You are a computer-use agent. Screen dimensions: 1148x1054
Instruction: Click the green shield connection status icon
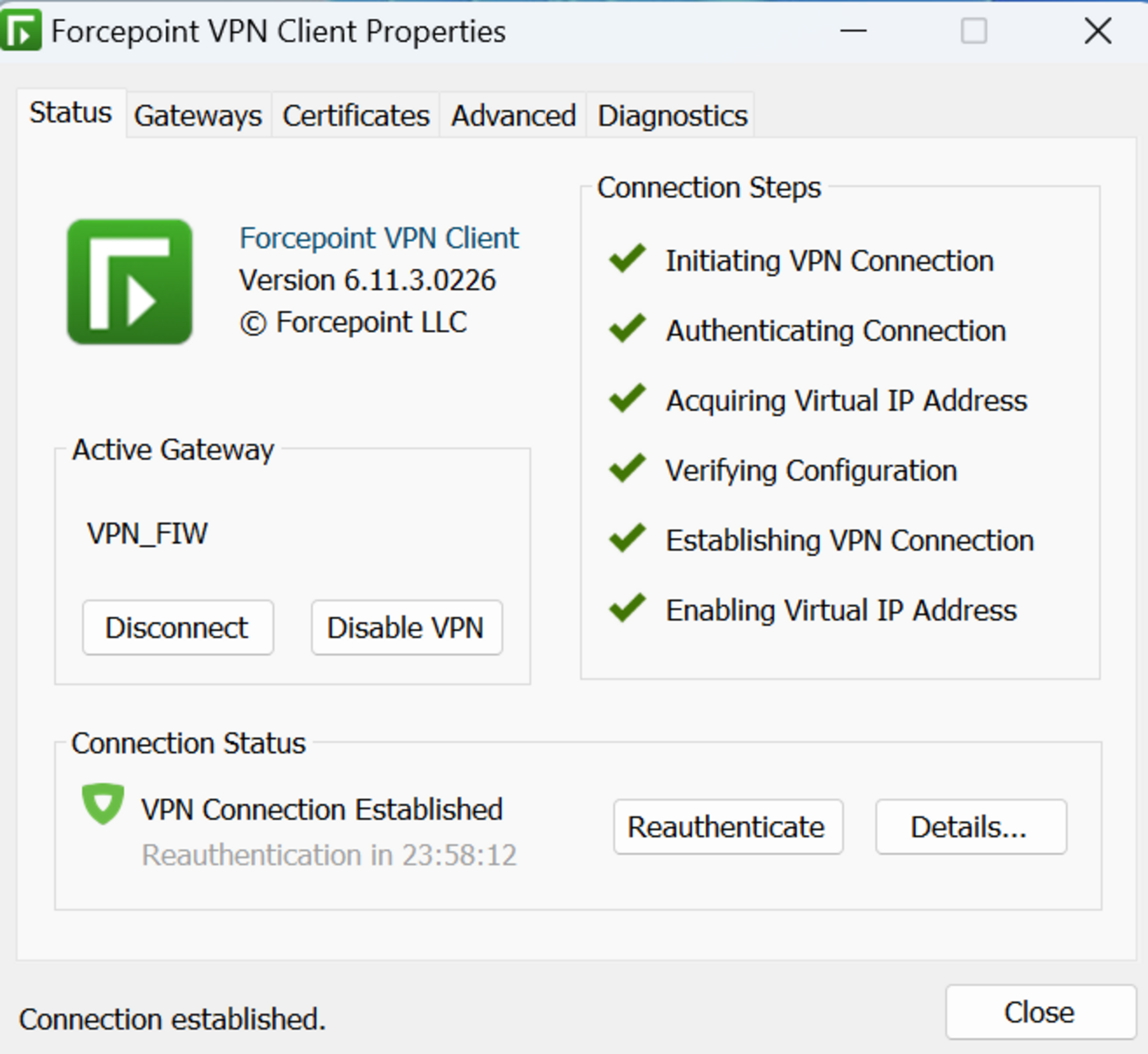[102, 805]
